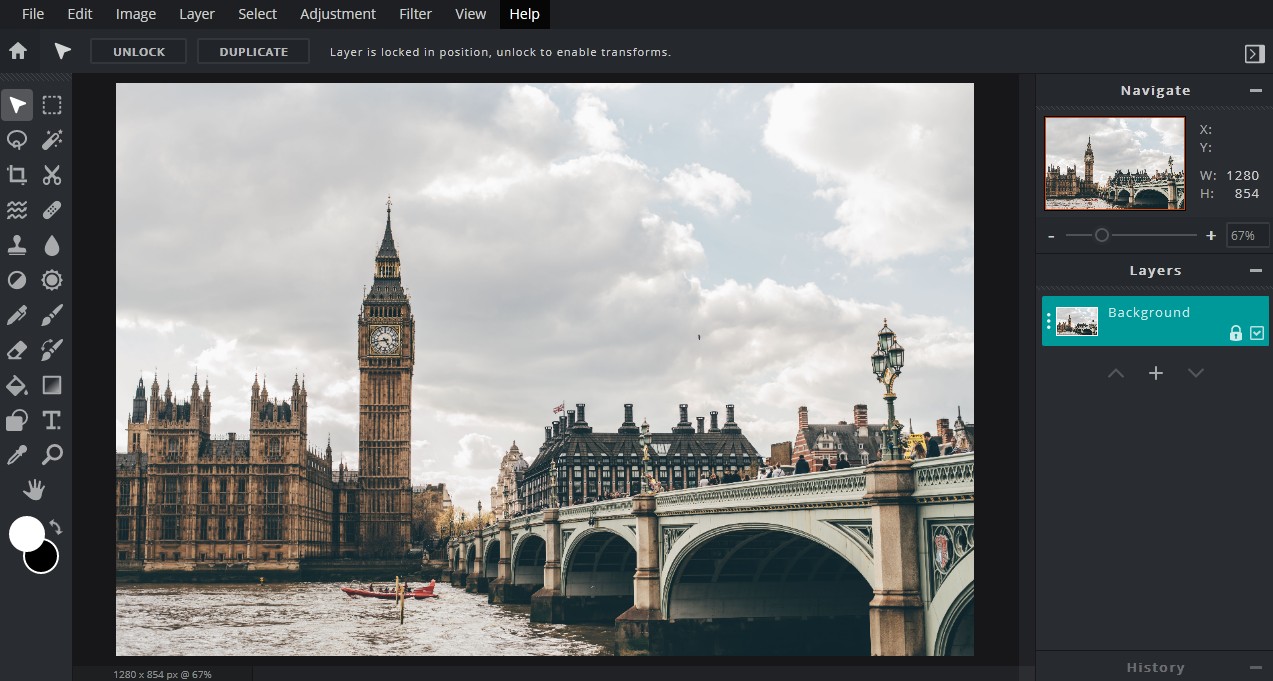Select the Paint Bucket fill tool
The height and width of the screenshot is (681, 1273).
(x=17, y=385)
